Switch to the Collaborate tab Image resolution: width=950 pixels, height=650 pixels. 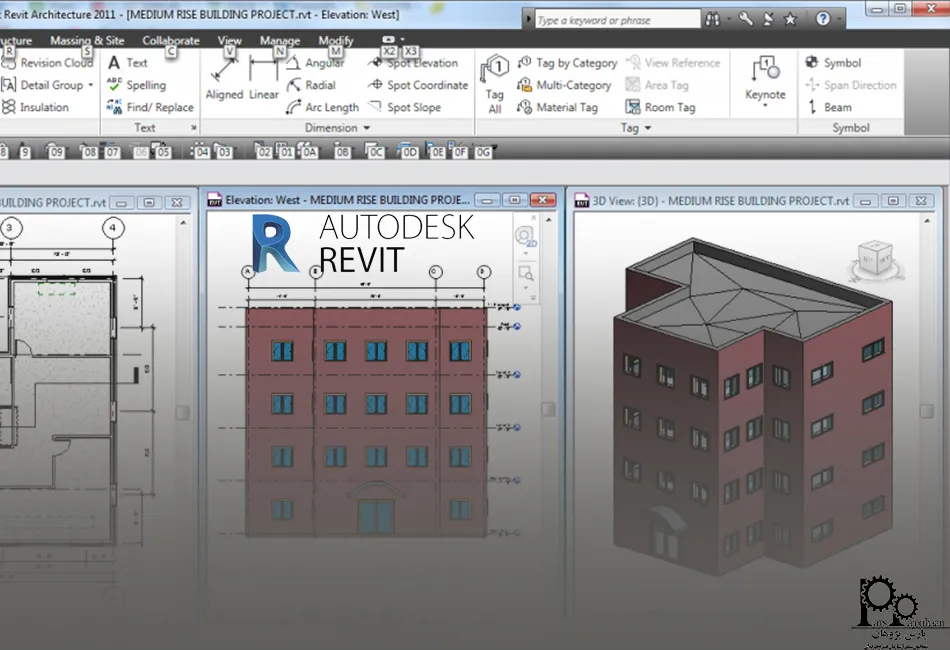[x=171, y=41]
